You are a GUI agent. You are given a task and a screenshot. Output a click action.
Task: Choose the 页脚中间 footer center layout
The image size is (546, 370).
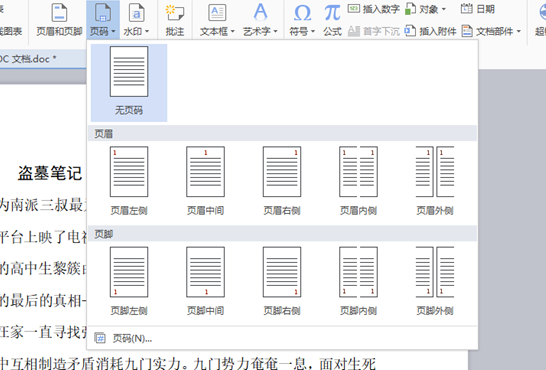click(x=205, y=281)
